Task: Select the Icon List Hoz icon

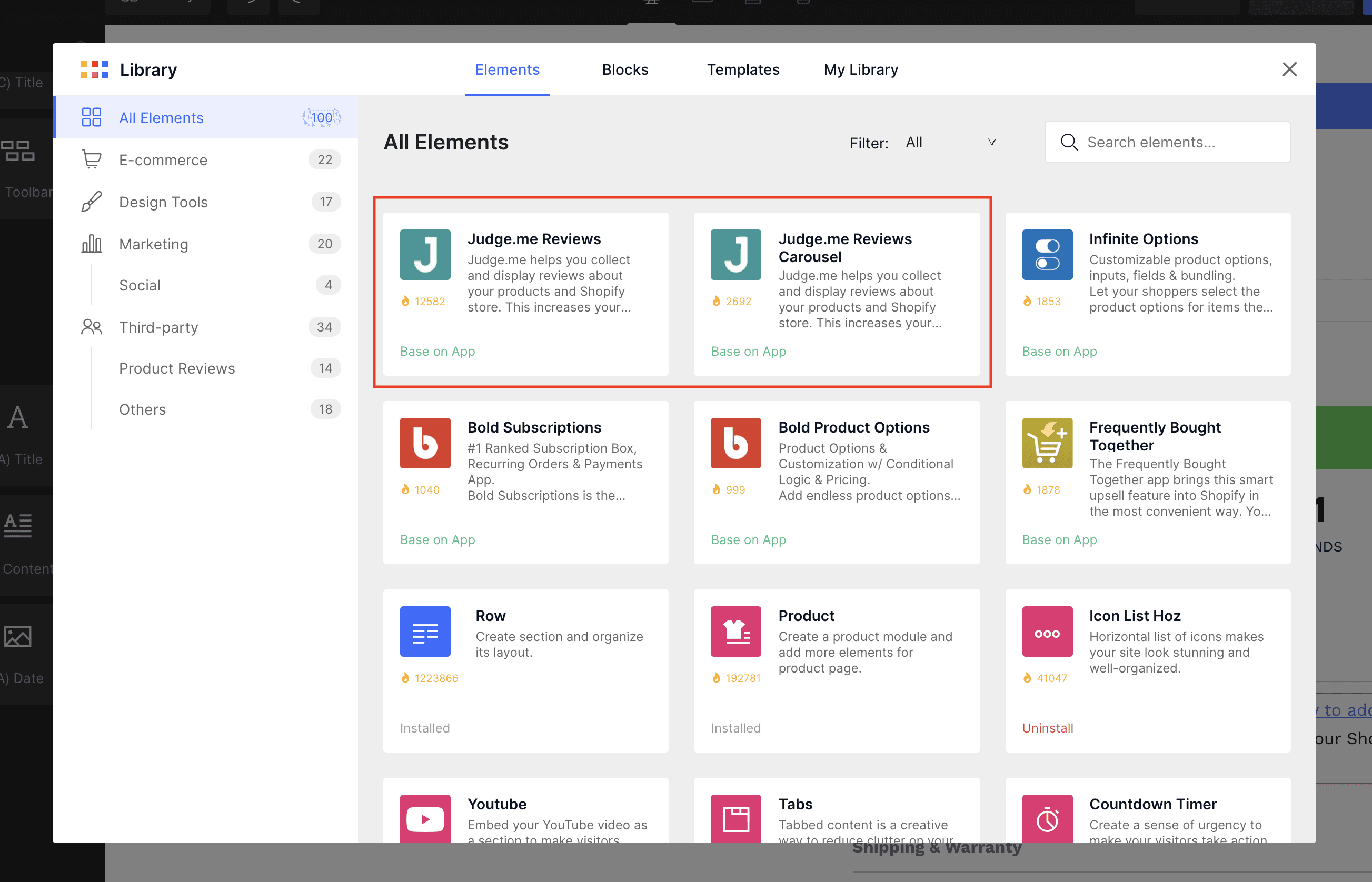Action: click(1047, 631)
